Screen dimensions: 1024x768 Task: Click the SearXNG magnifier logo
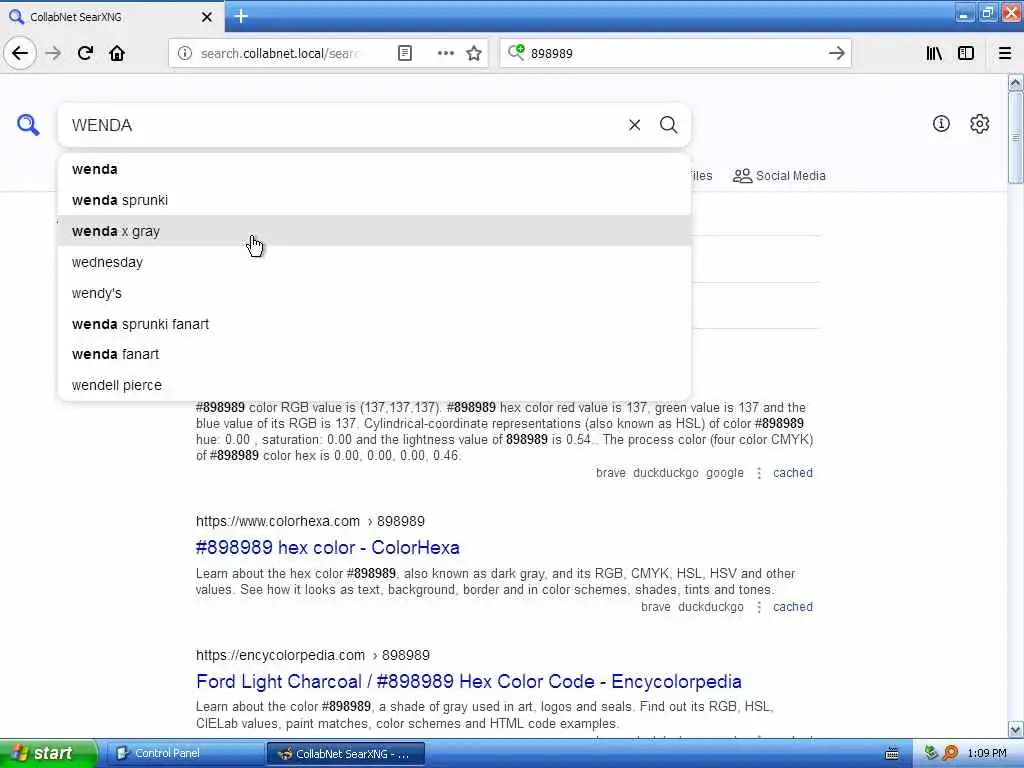tap(28, 124)
